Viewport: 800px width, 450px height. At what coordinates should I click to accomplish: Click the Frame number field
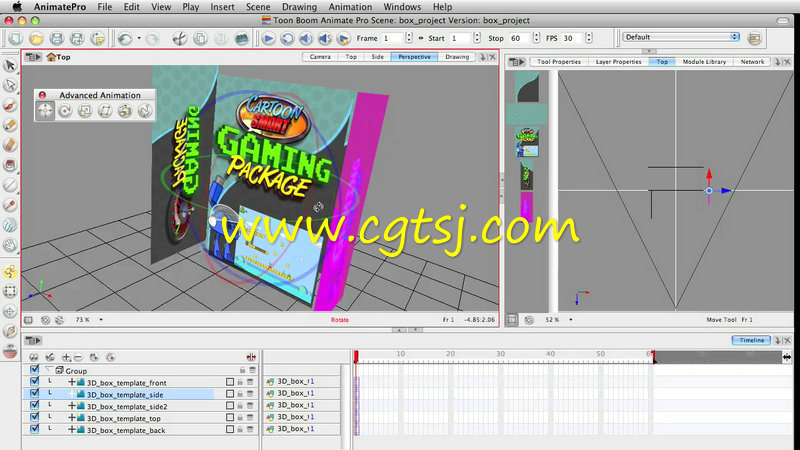tap(393, 38)
